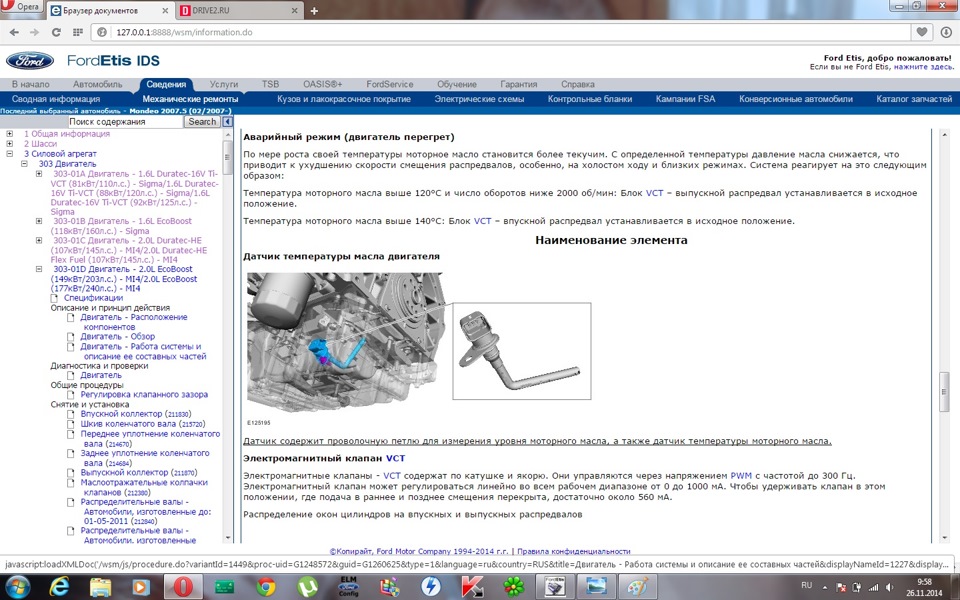The height and width of the screenshot is (600, 960).
Task: Open Google Chrome from the taskbar
Action: (265, 586)
